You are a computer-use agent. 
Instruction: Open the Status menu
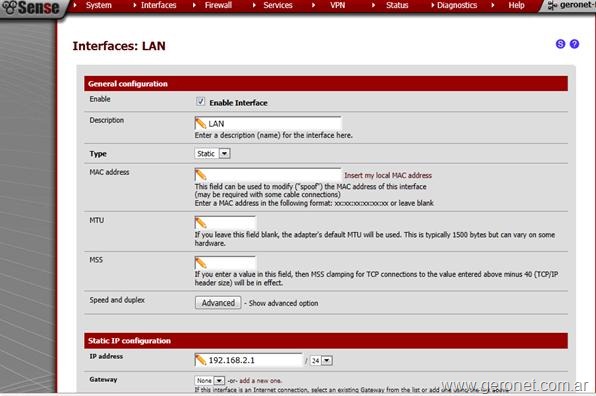coord(397,5)
